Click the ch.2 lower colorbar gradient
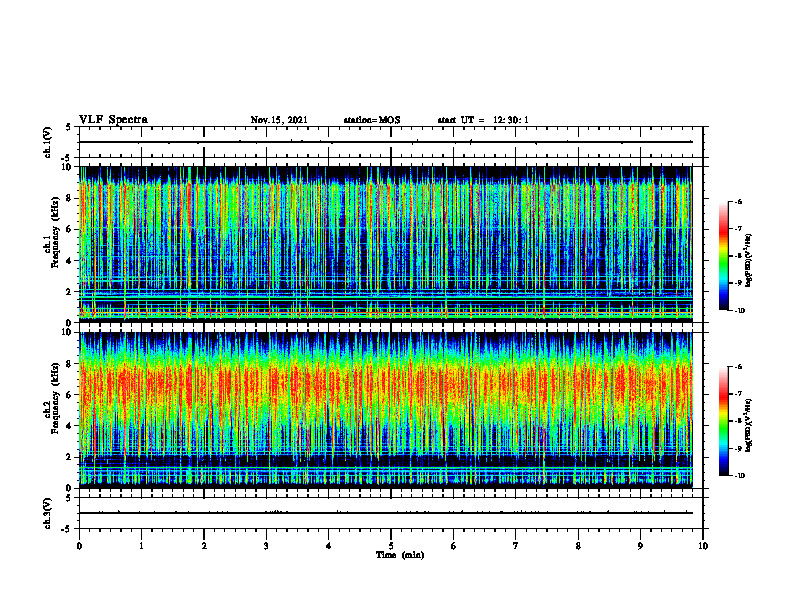792x612 pixels. 723,421
